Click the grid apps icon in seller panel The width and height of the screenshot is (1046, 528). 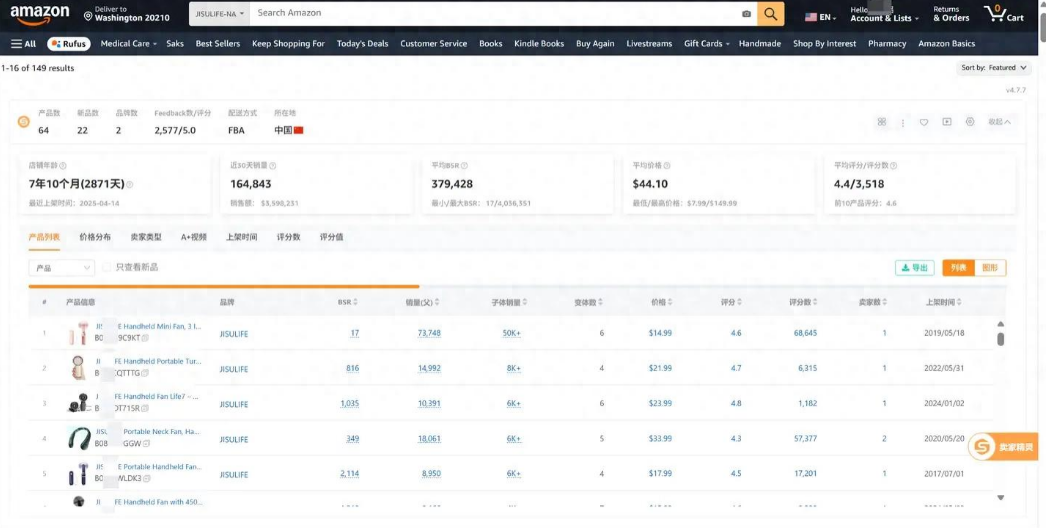coord(882,122)
